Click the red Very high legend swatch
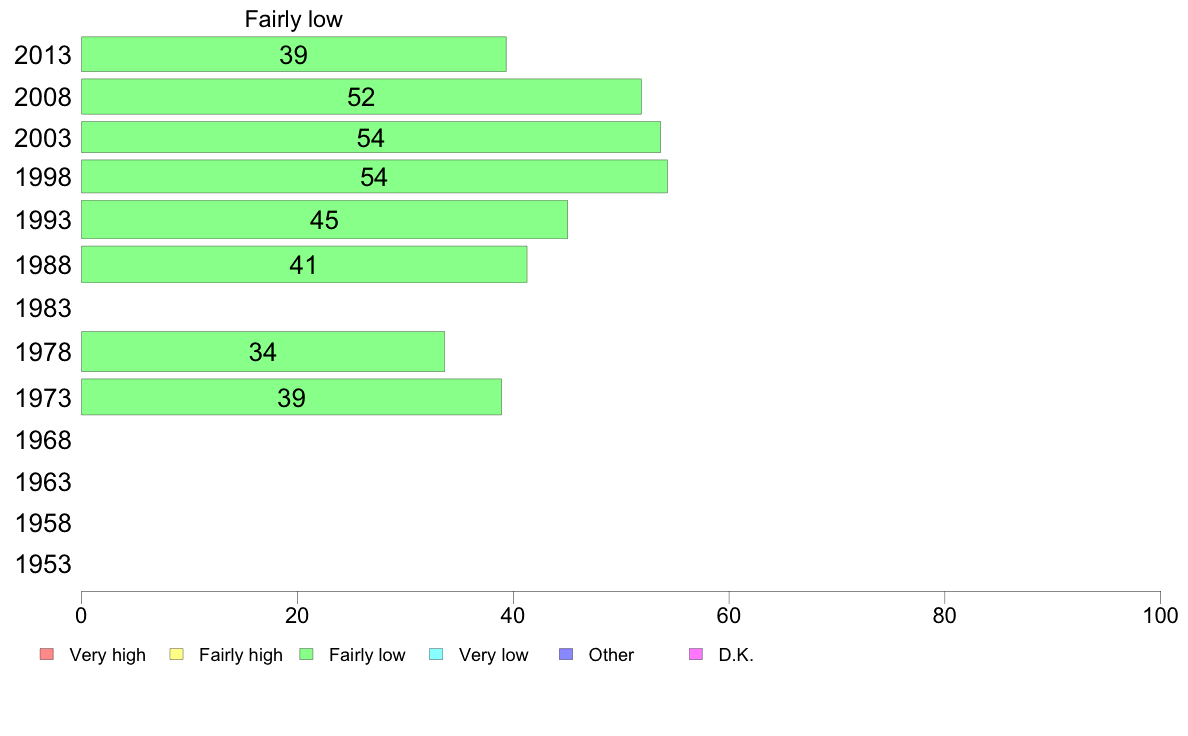Screen dimensions: 1188x736 click(x=46, y=655)
